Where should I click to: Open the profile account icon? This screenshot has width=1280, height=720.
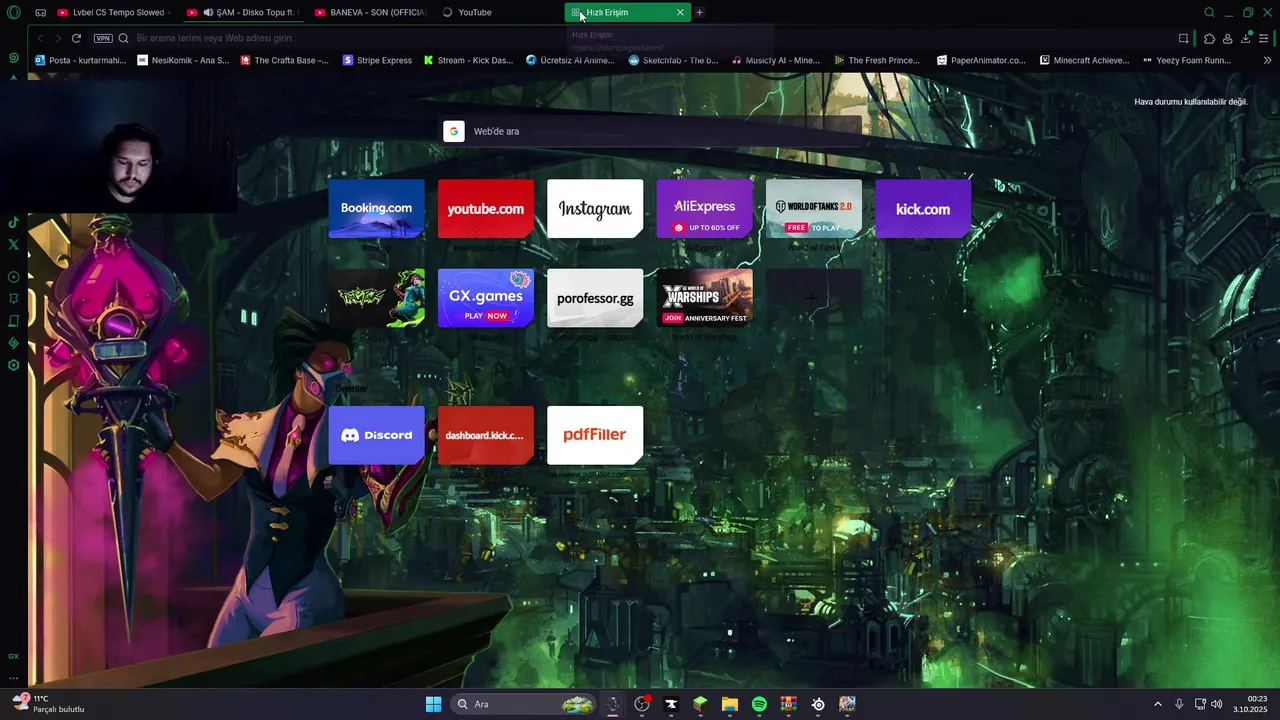coord(1227,38)
